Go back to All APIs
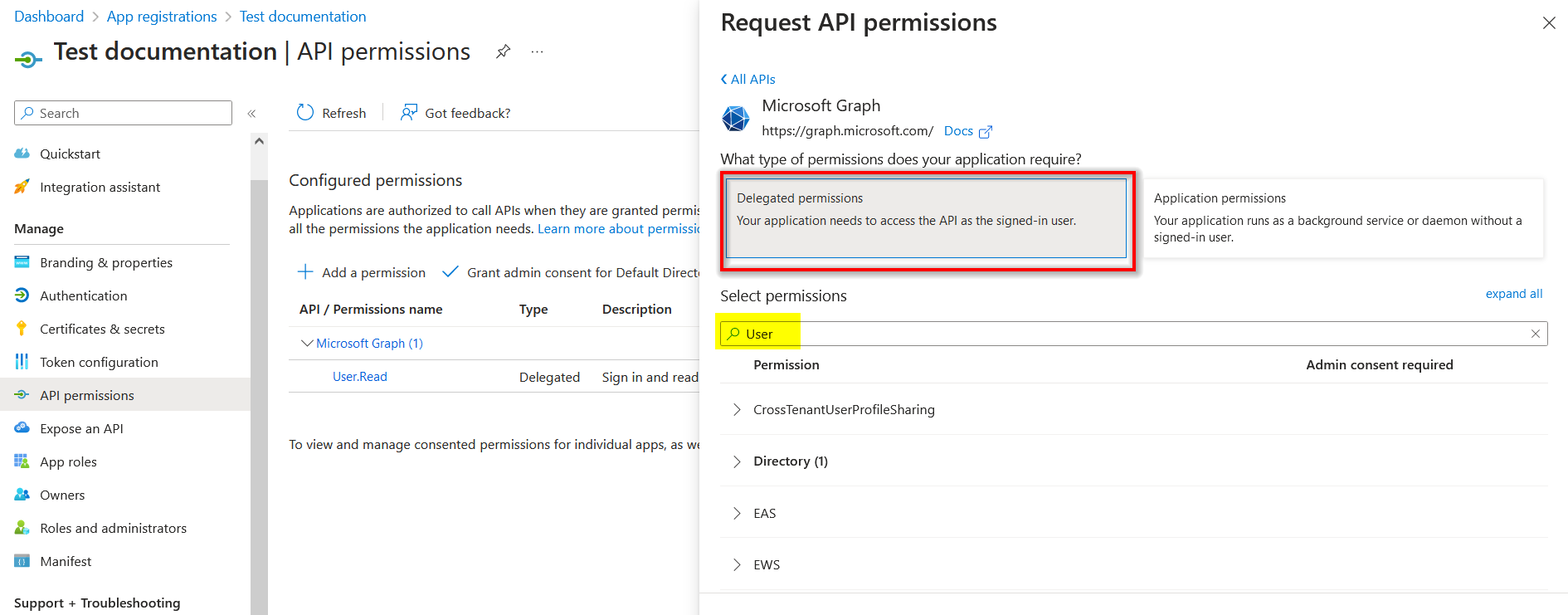The height and width of the screenshot is (615, 1568). coord(748,79)
